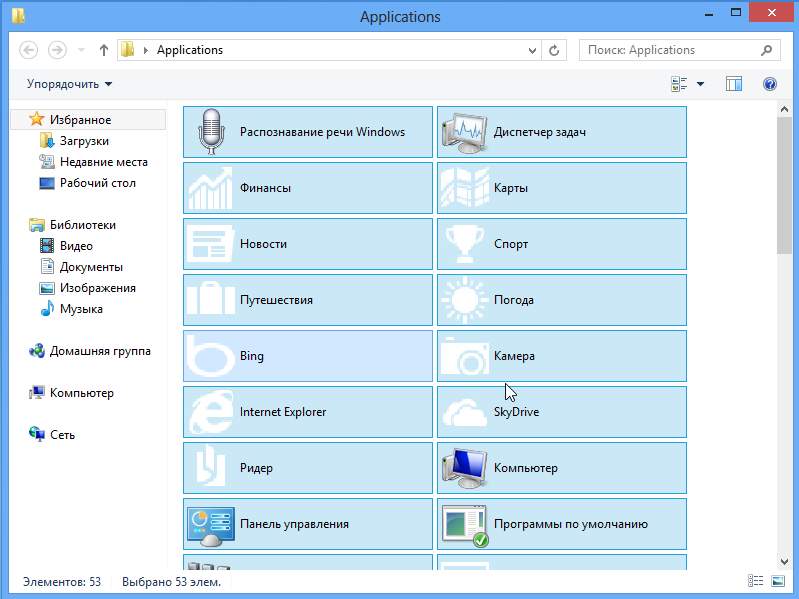Open the Internet Explorer icon
799x599 pixels.
(210, 412)
